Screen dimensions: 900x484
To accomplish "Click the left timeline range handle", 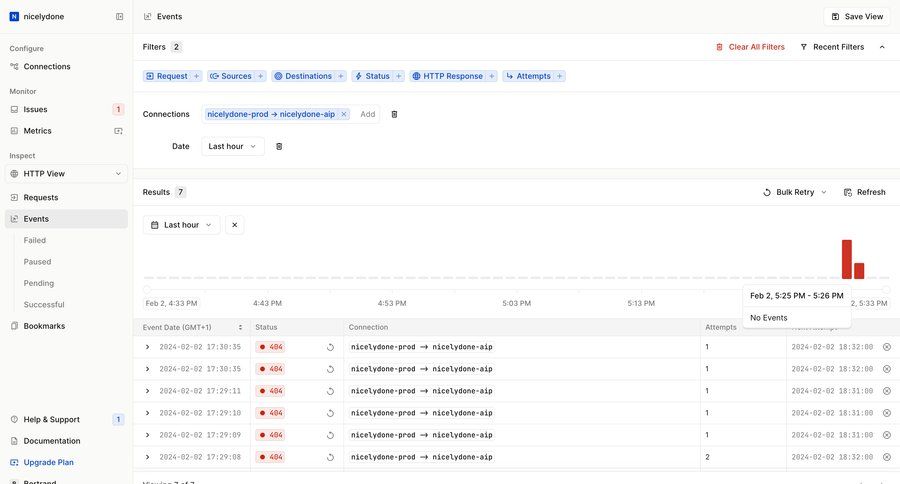I will 147,289.
